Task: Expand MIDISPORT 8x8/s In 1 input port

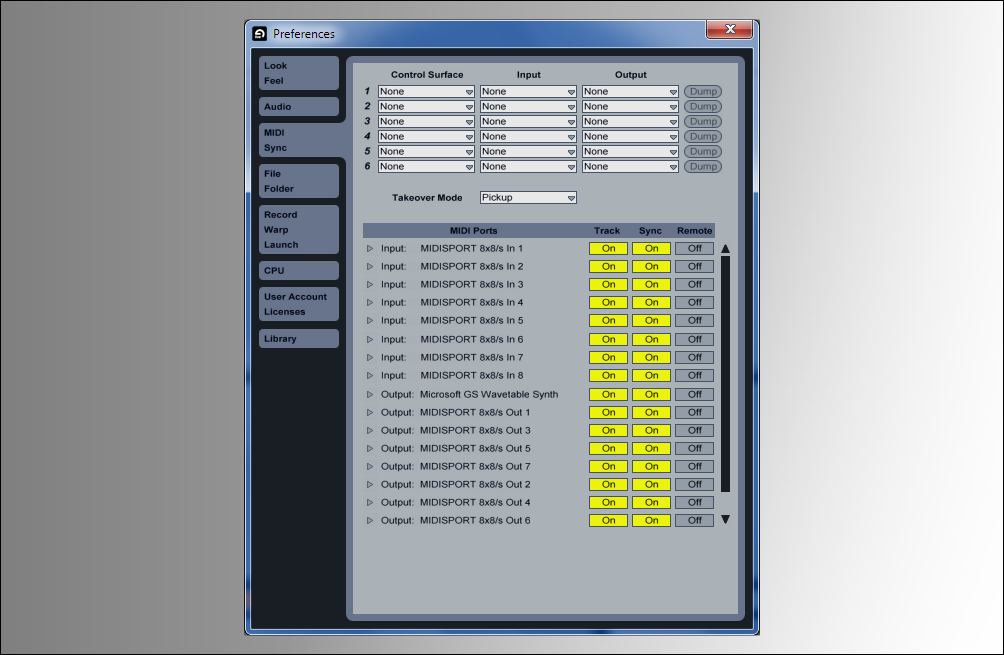Action: pos(369,248)
